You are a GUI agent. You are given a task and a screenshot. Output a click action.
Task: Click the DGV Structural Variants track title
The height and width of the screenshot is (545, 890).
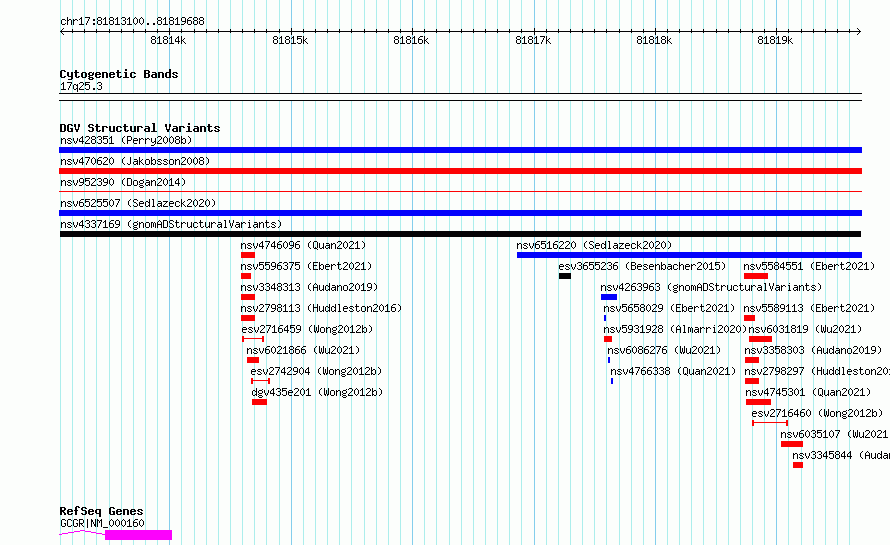[140, 128]
